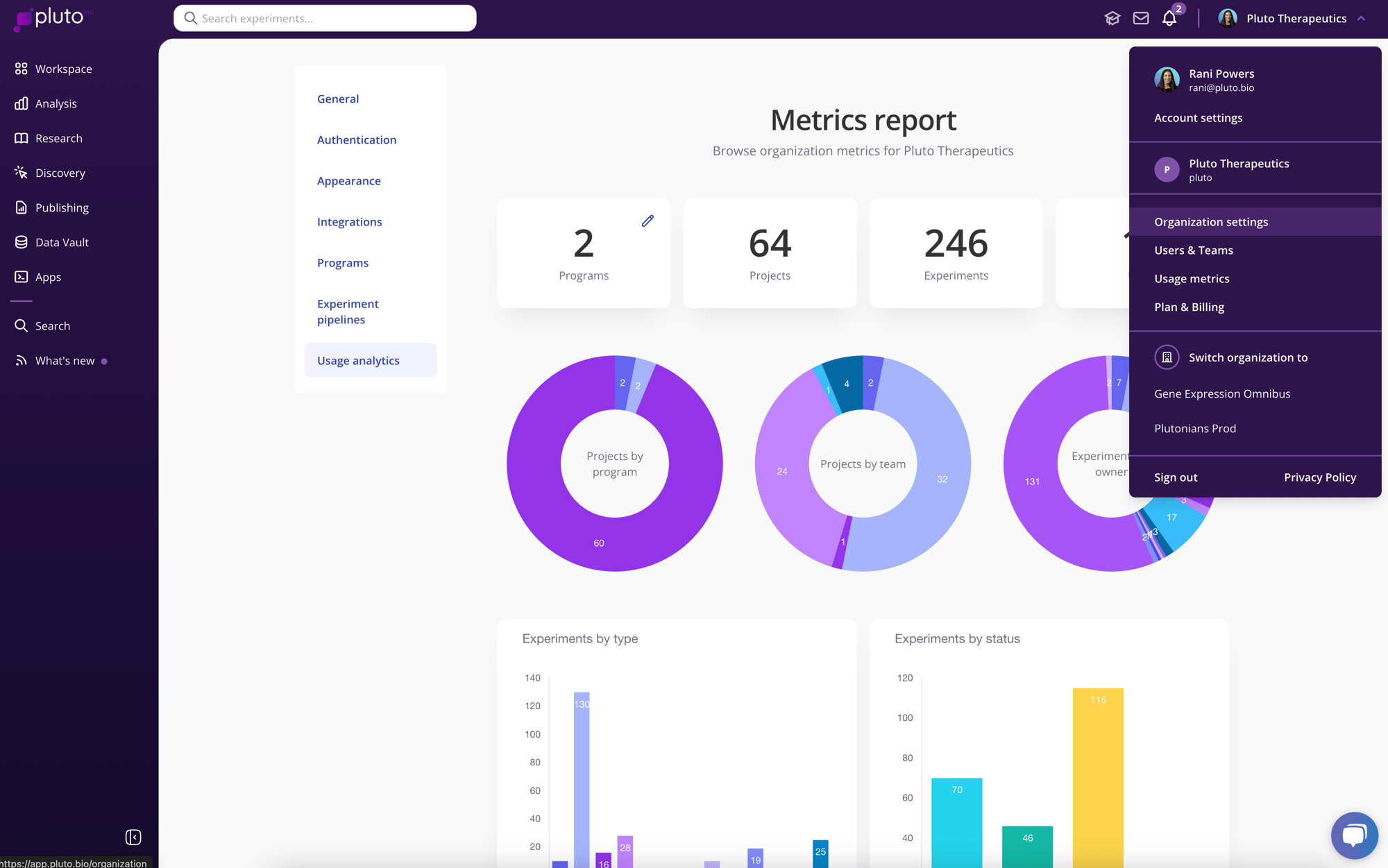Open the notifications bell icon
This screenshot has height=868, width=1388.
coord(1169,19)
